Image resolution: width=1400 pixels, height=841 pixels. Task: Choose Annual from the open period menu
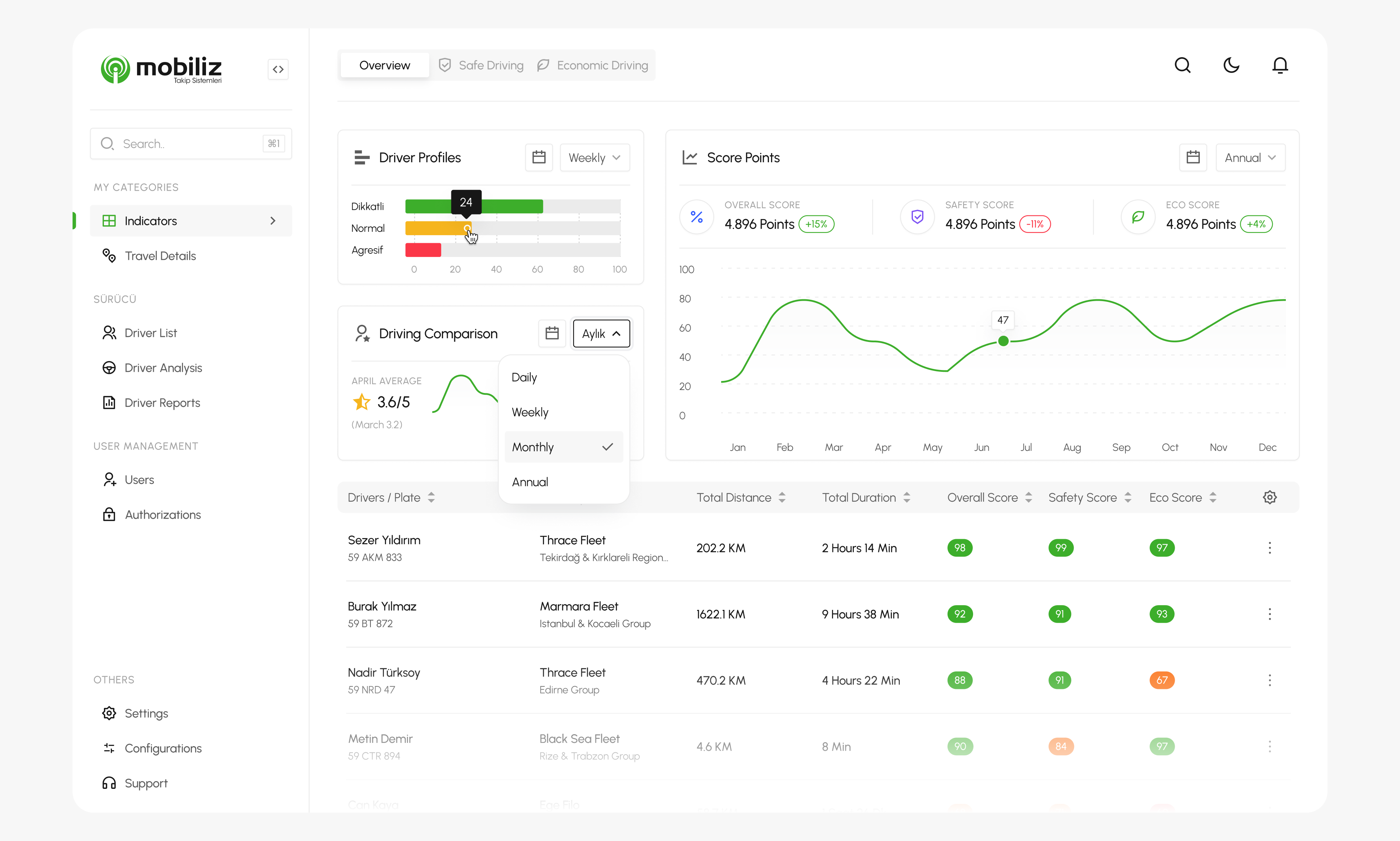tap(530, 482)
